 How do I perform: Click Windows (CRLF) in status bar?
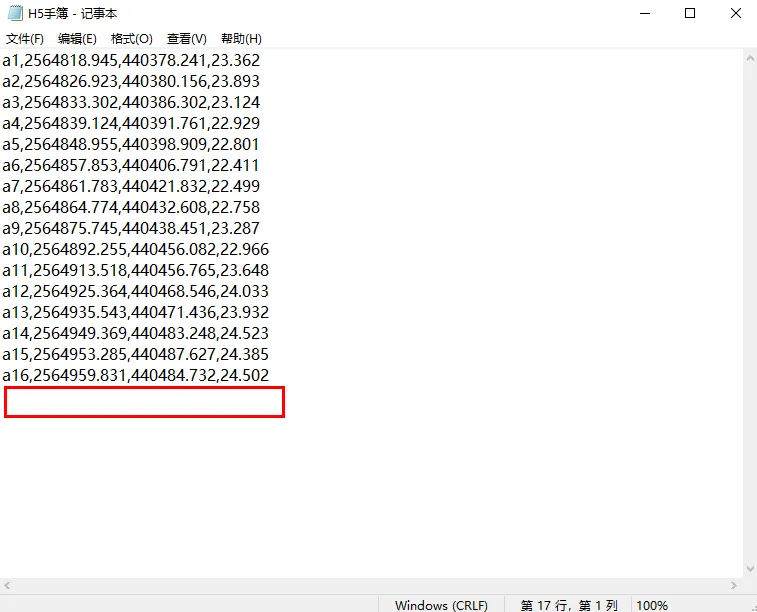point(441,605)
